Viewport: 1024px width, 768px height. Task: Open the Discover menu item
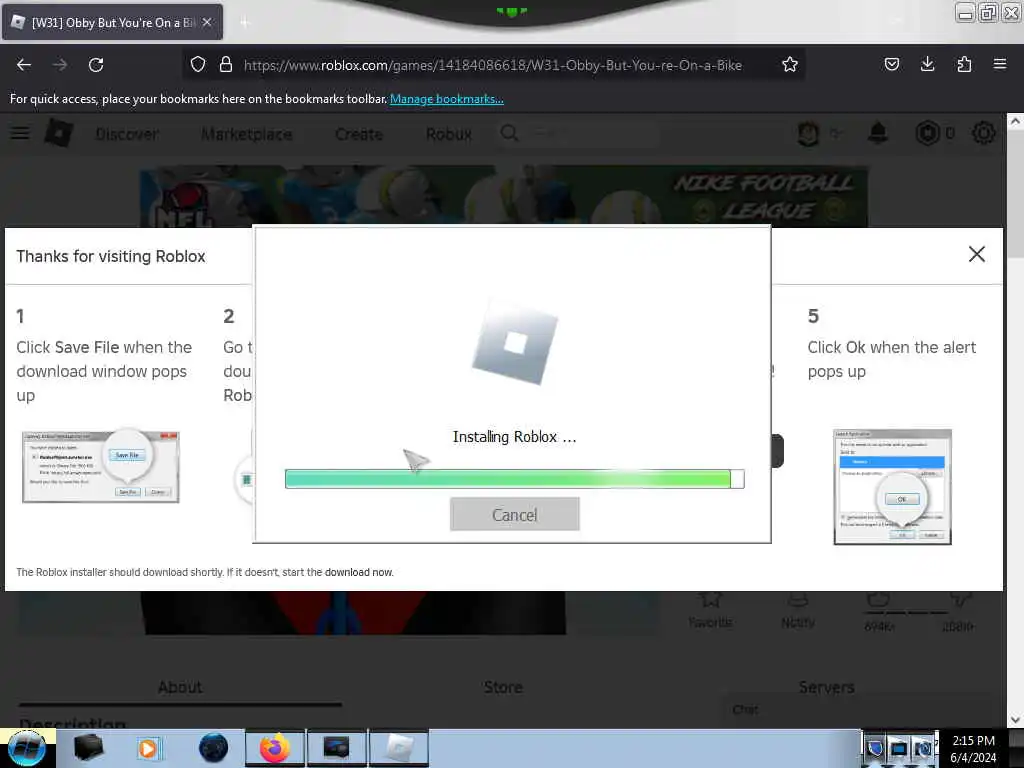(127, 134)
